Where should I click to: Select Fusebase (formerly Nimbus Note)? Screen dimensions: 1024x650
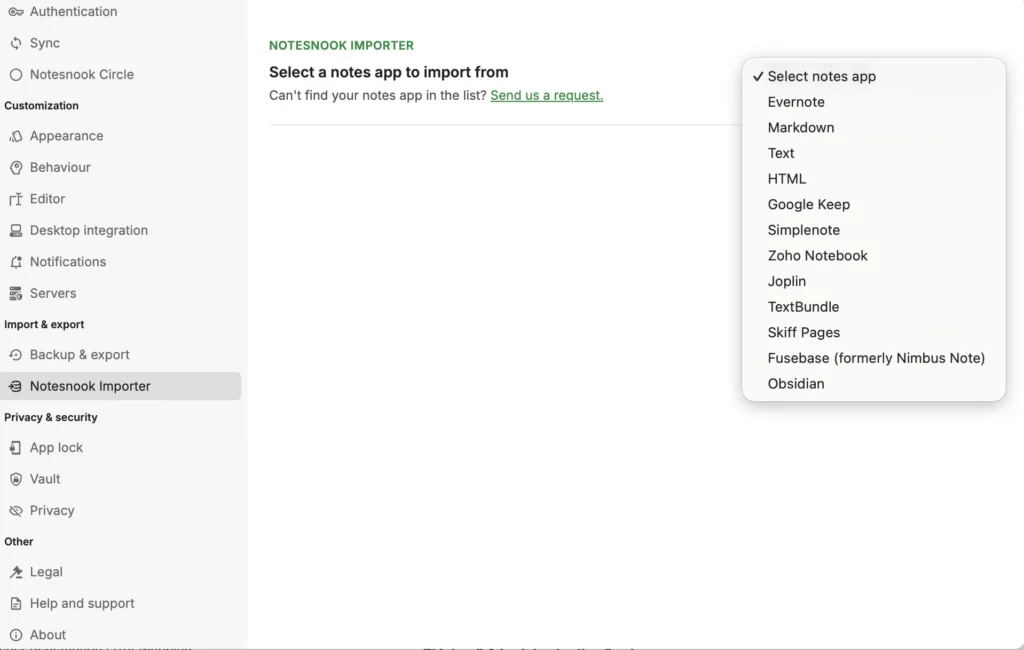point(874,358)
